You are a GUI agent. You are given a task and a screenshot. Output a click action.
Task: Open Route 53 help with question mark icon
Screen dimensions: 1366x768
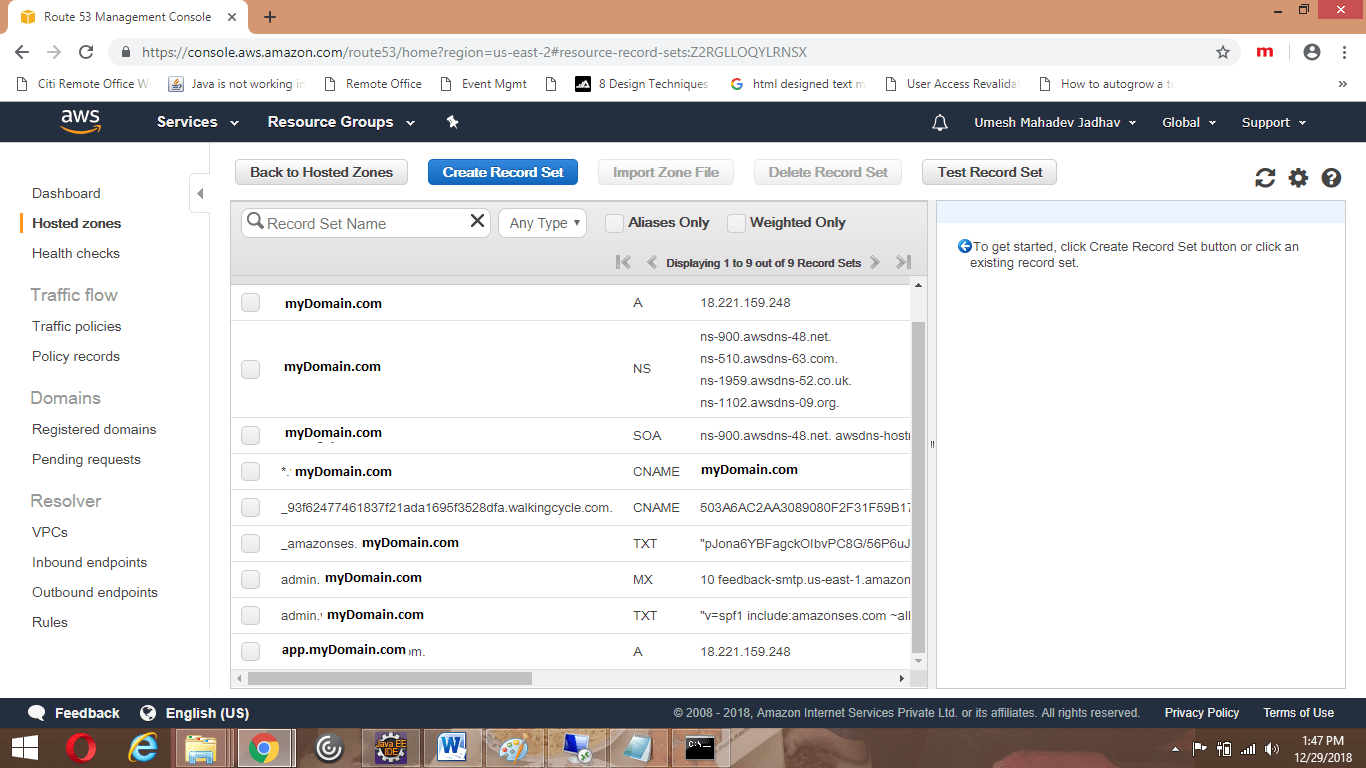[1330, 177]
